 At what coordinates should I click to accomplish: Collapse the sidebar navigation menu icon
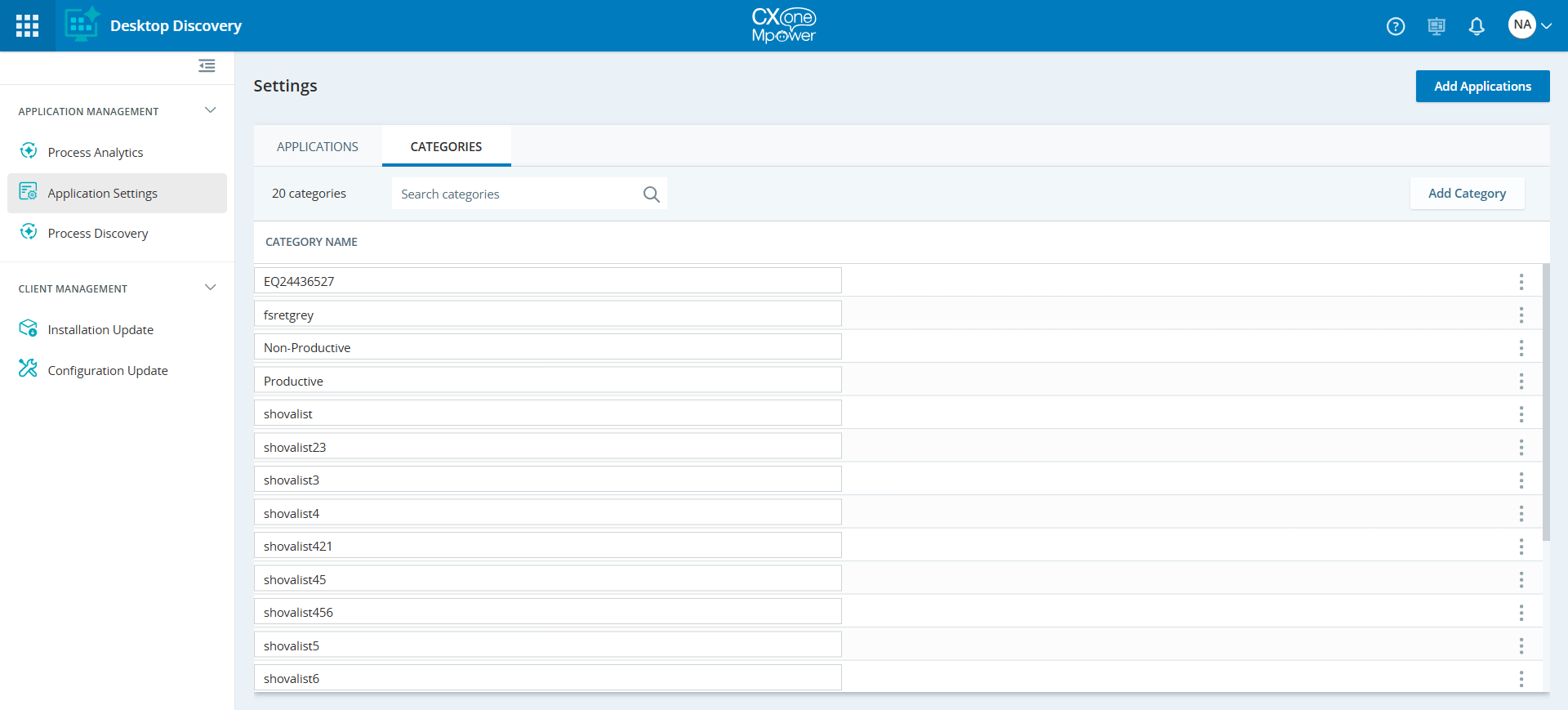click(x=207, y=65)
